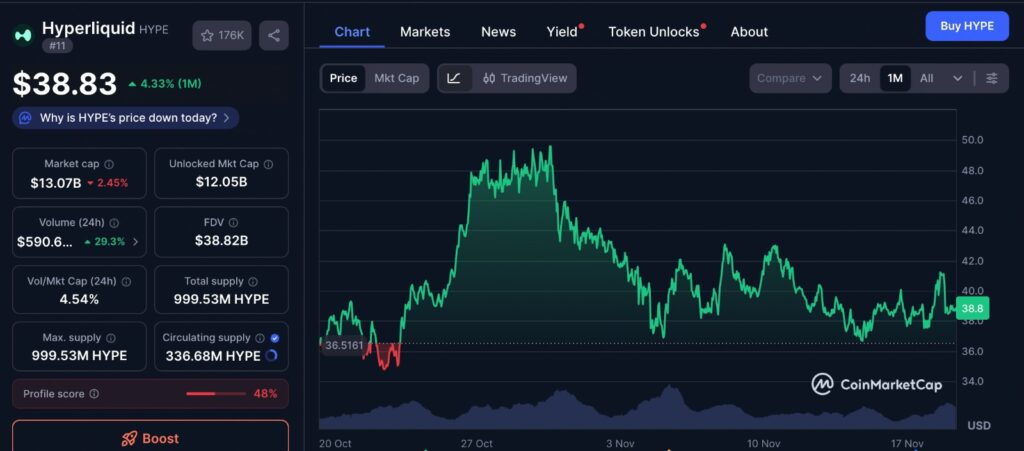Click the #11 rank badge

click(57, 46)
